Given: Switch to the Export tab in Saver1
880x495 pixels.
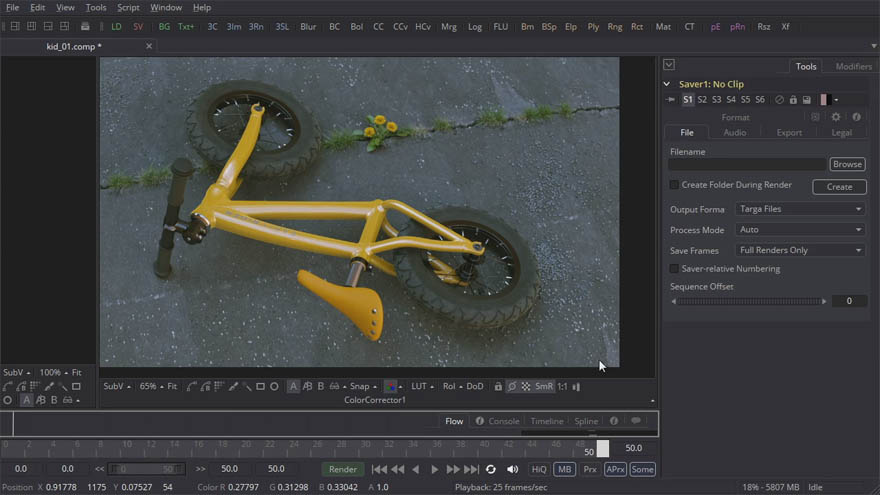Looking at the screenshot, I should 789,132.
